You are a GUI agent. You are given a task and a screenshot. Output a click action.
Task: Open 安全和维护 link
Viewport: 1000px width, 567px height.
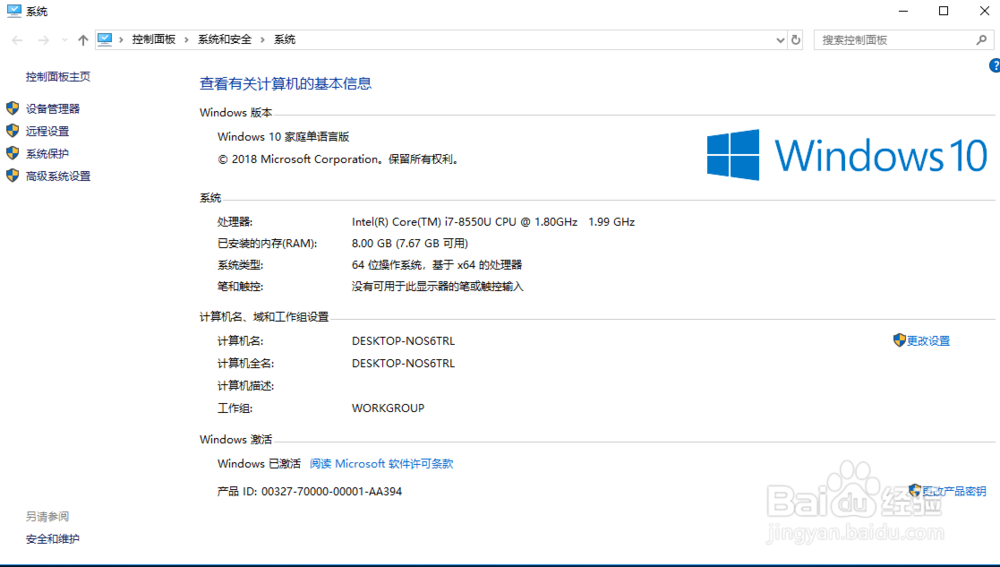[53, 539]
